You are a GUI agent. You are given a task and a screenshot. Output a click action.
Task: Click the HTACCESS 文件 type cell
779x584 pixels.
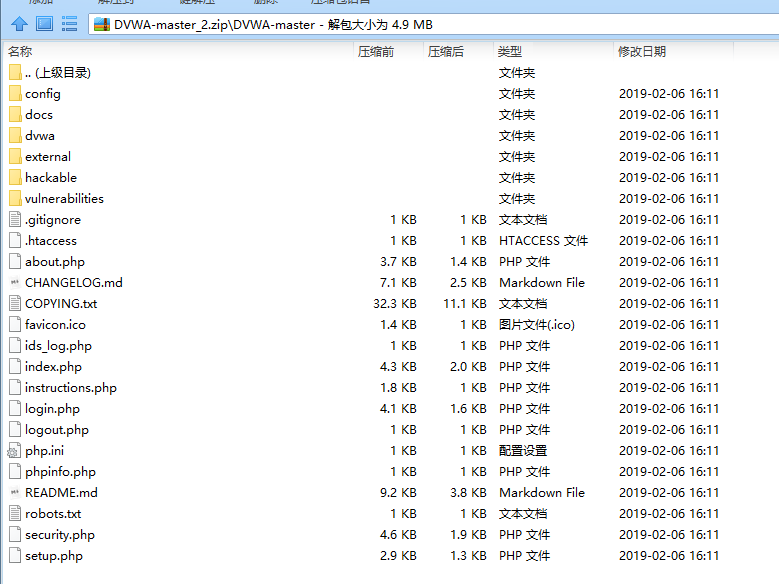(x=543, y=241)
